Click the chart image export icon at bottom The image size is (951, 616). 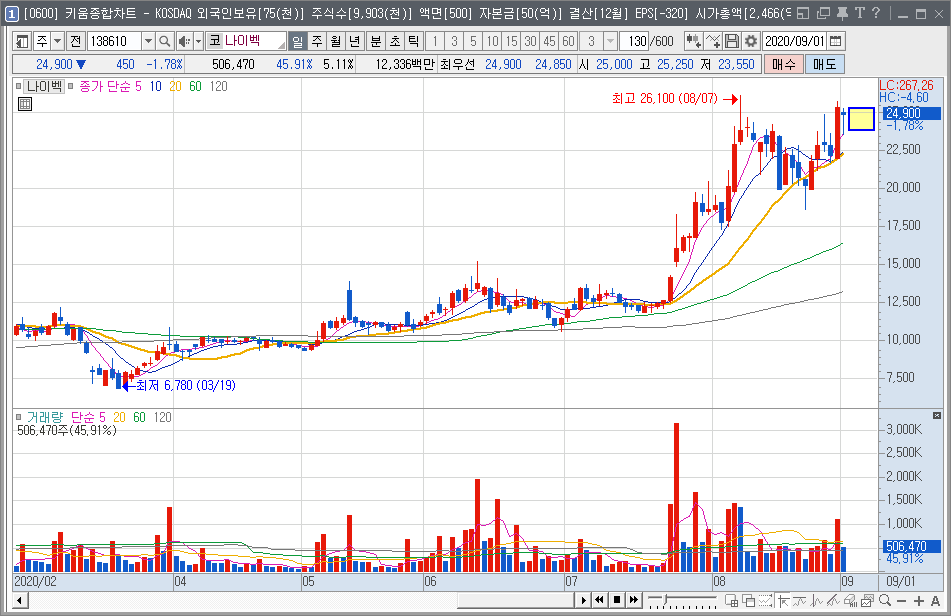click(867, 601)
